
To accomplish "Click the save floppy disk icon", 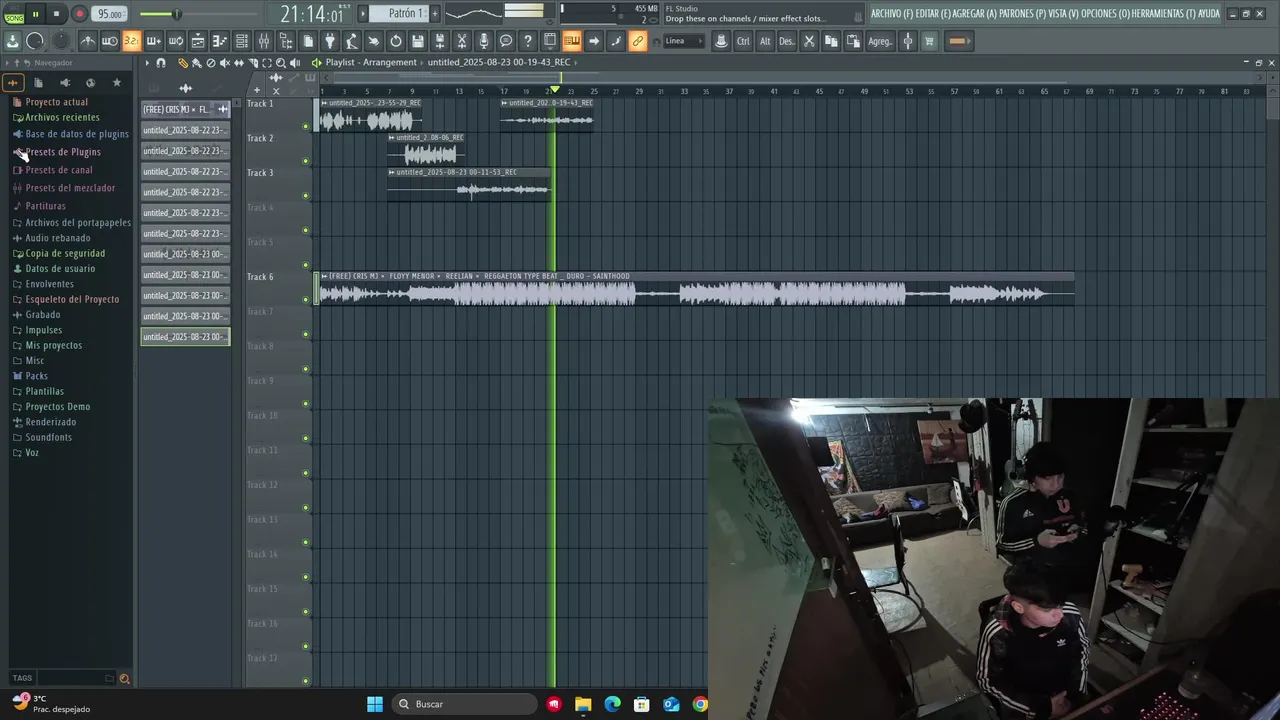I will (418, 41).
